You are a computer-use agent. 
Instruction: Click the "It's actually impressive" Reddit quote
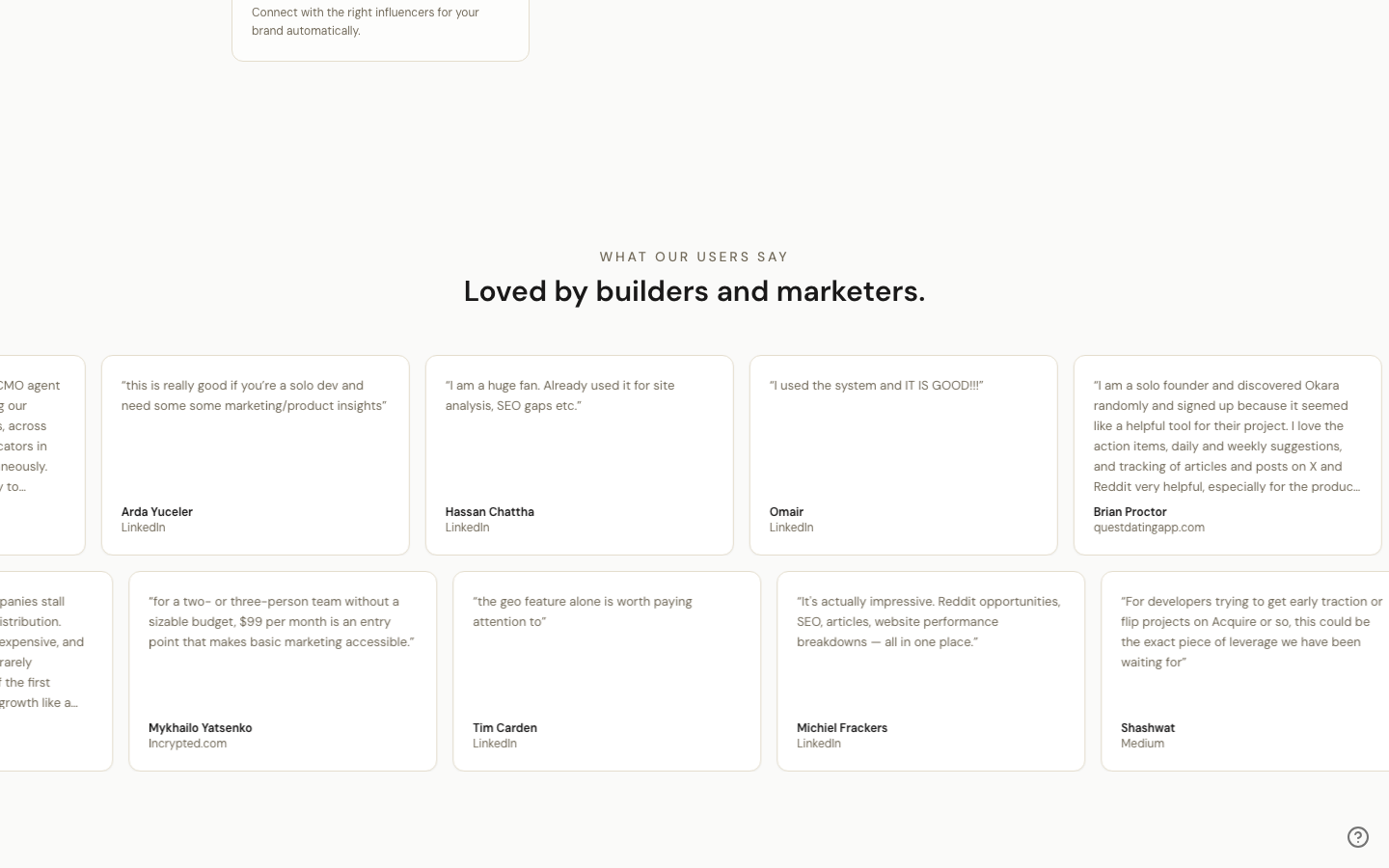929,622
